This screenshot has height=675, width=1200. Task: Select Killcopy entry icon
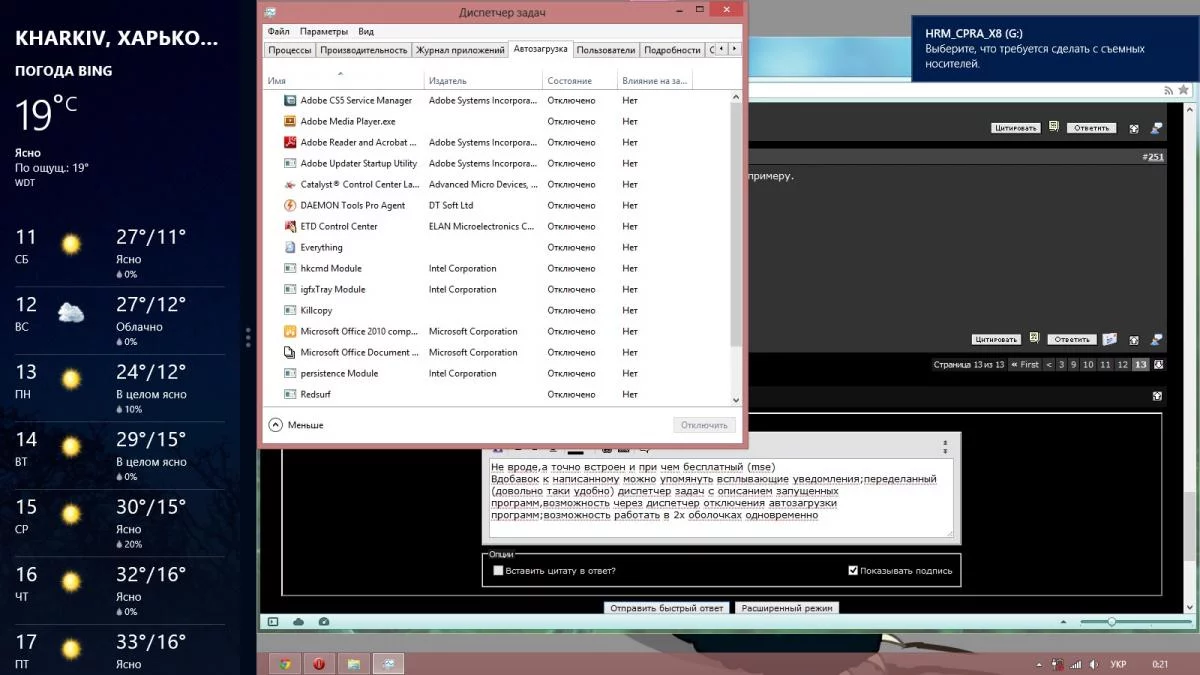(290, 310)
